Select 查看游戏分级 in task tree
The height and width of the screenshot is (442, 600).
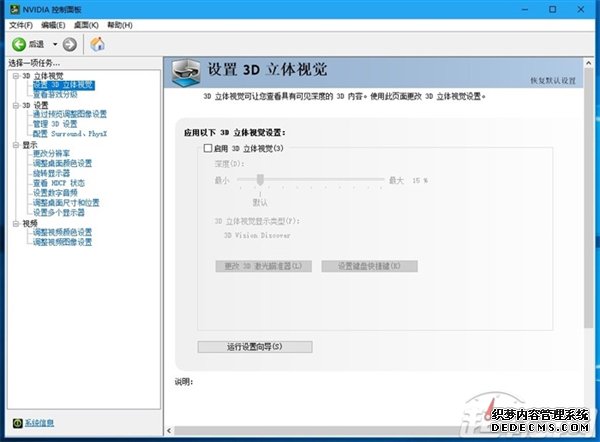point(55,95)
